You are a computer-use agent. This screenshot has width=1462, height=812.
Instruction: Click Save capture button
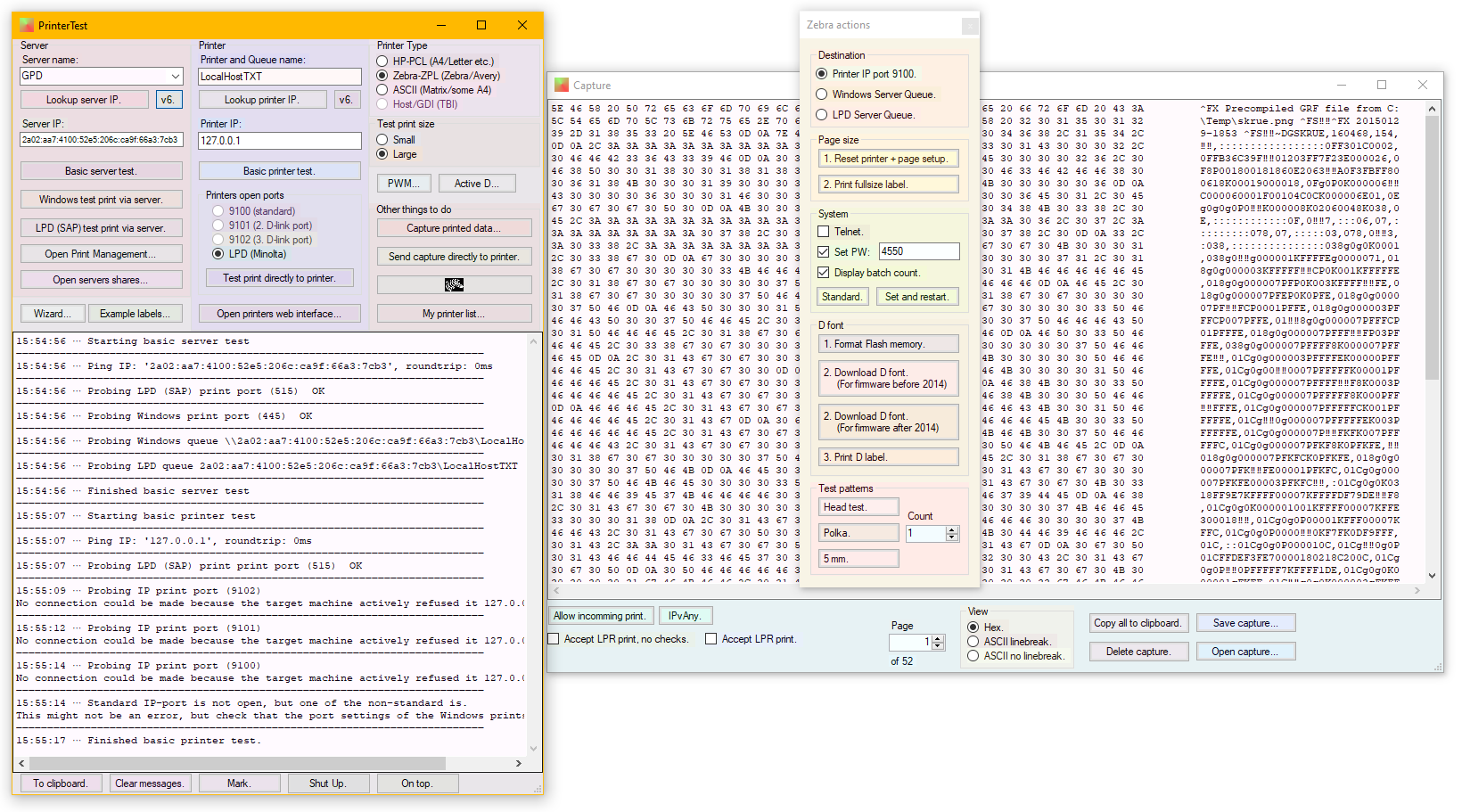pos(1245,623)
